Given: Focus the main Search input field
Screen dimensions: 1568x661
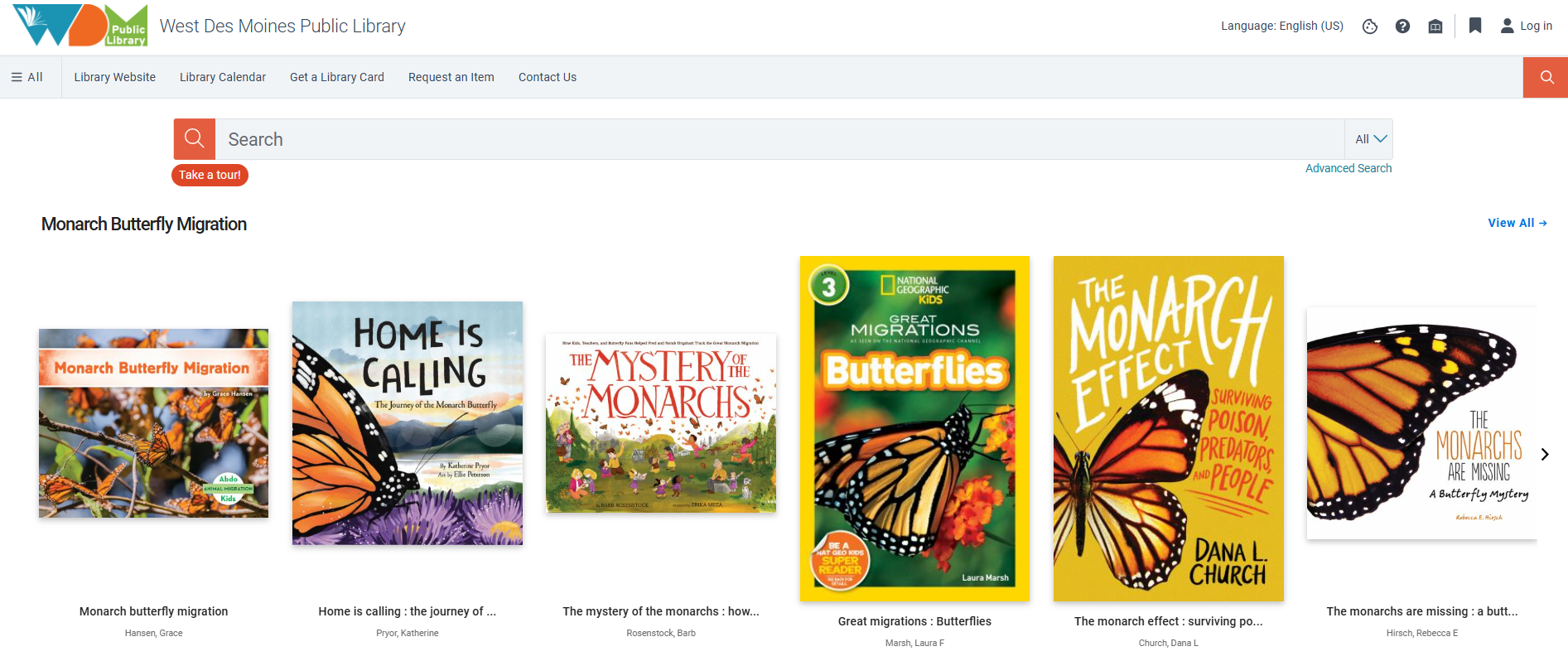Looking at the screenshot, I should pos(779,139).
